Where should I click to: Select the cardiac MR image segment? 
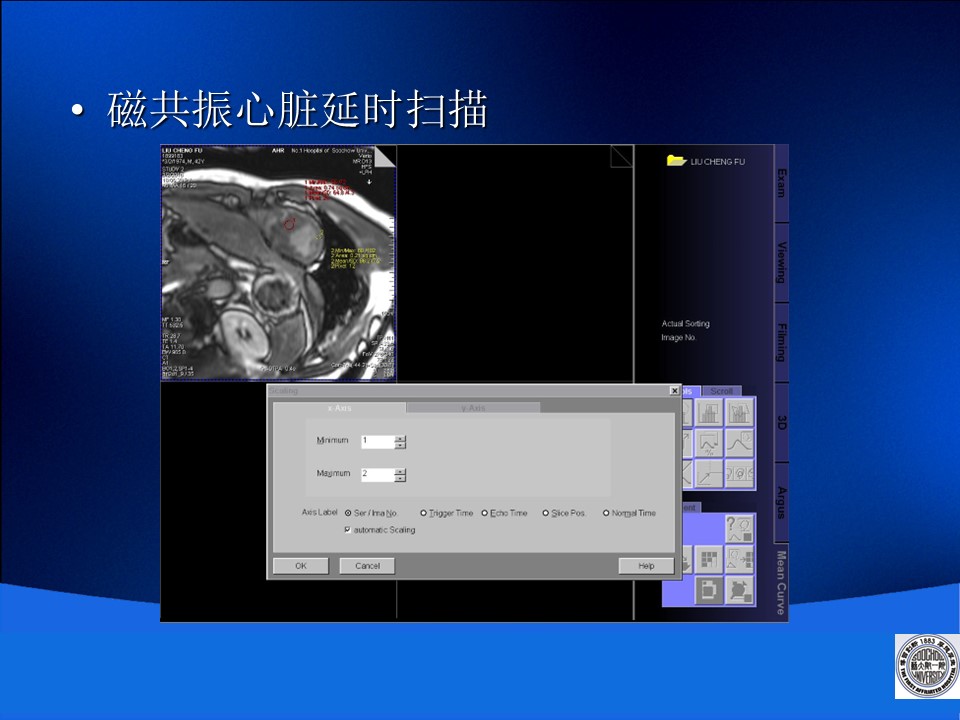tap(279, 263)
